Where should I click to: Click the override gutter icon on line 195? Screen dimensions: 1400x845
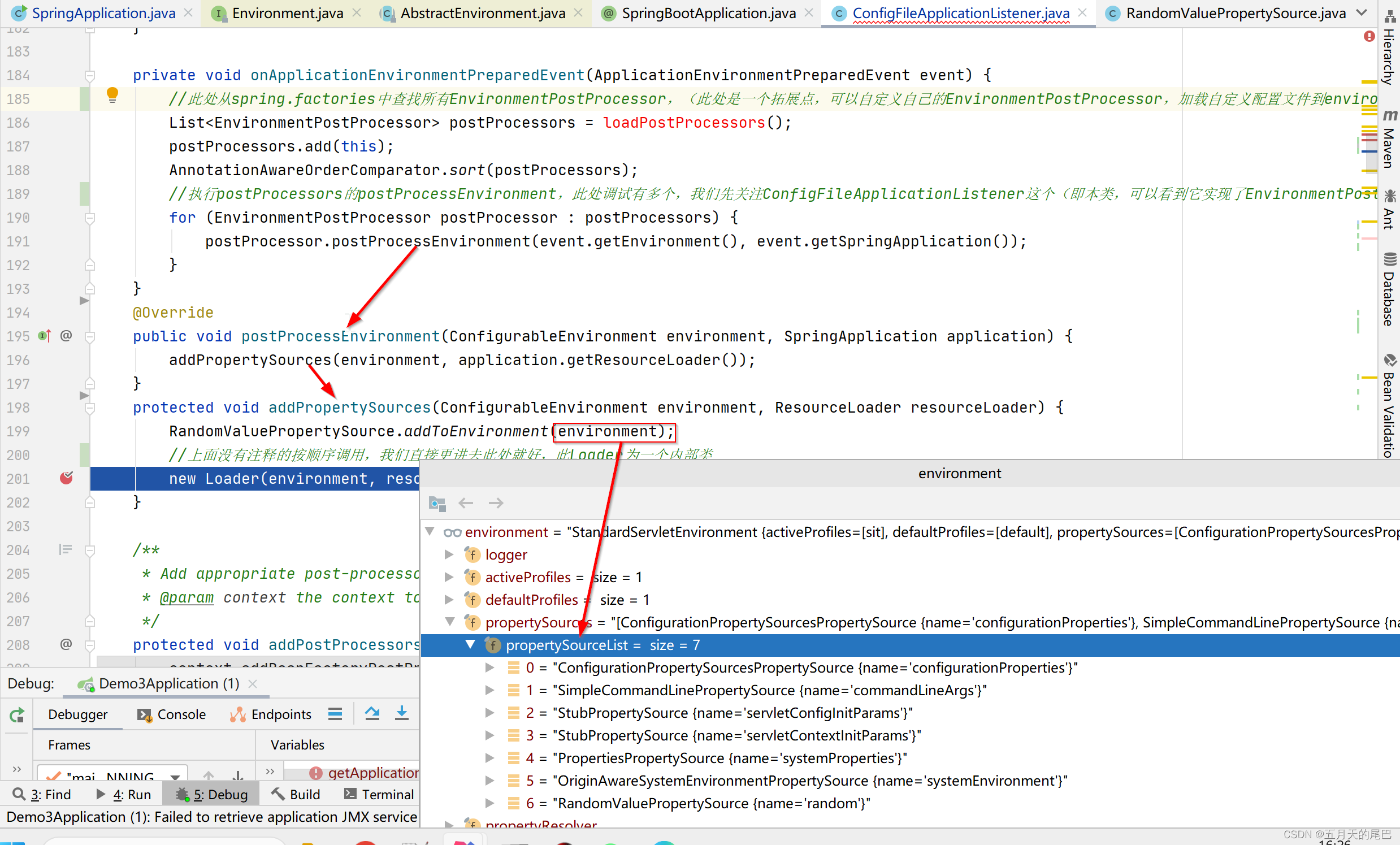click(45, 336)
